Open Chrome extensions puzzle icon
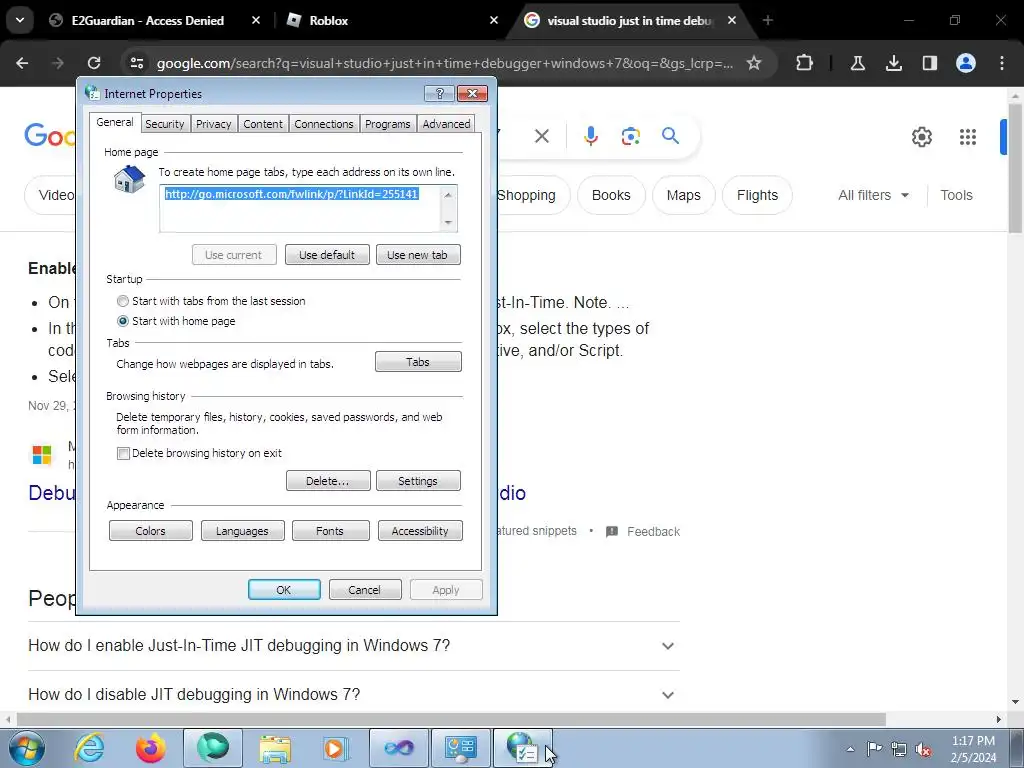The width and height of the screenshot is (1024, 768). click(805, 63)
